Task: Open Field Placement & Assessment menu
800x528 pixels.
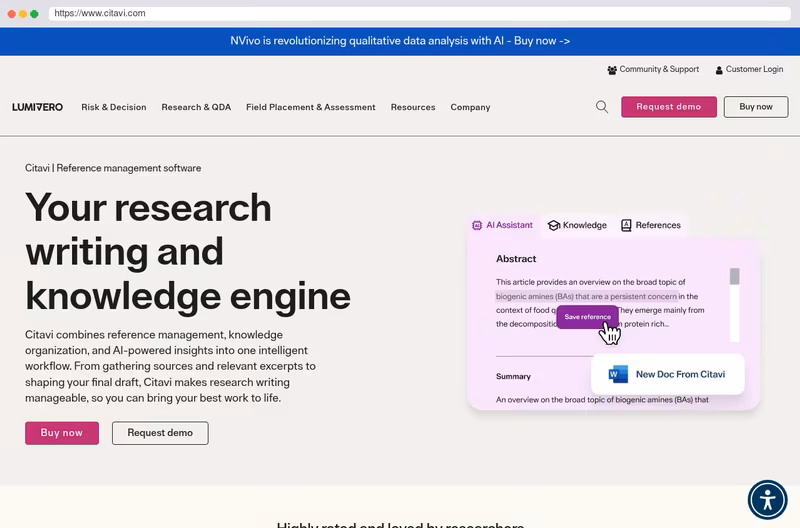Action: click(311, 107)
